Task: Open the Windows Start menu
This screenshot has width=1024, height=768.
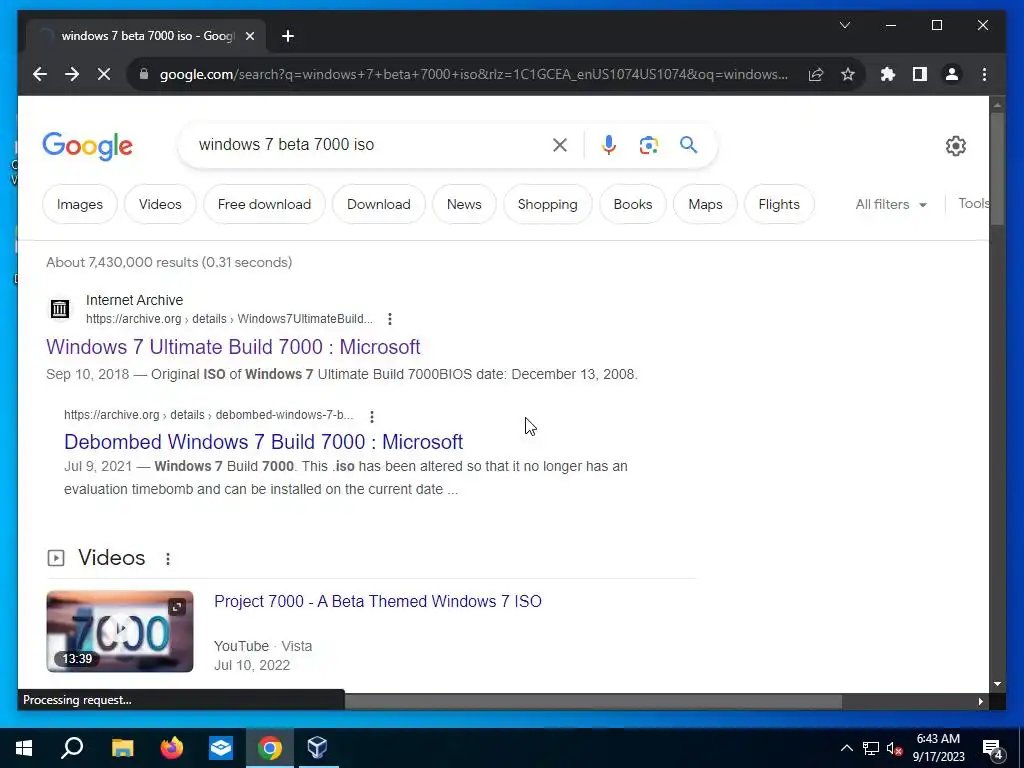Action: point(24,748)
